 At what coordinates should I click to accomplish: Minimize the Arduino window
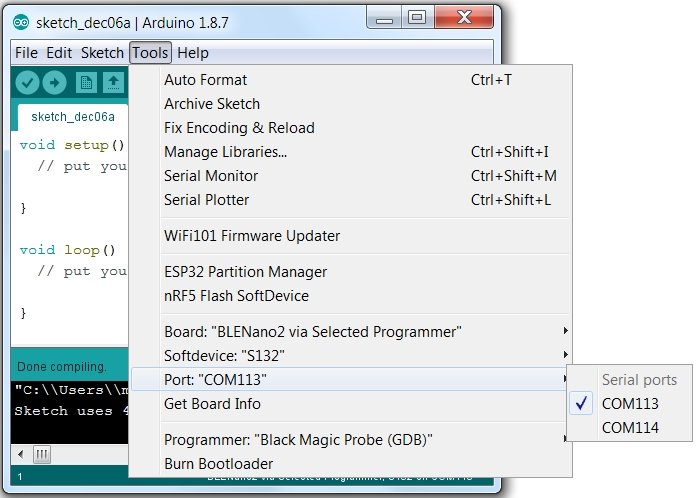coord(384,18)
